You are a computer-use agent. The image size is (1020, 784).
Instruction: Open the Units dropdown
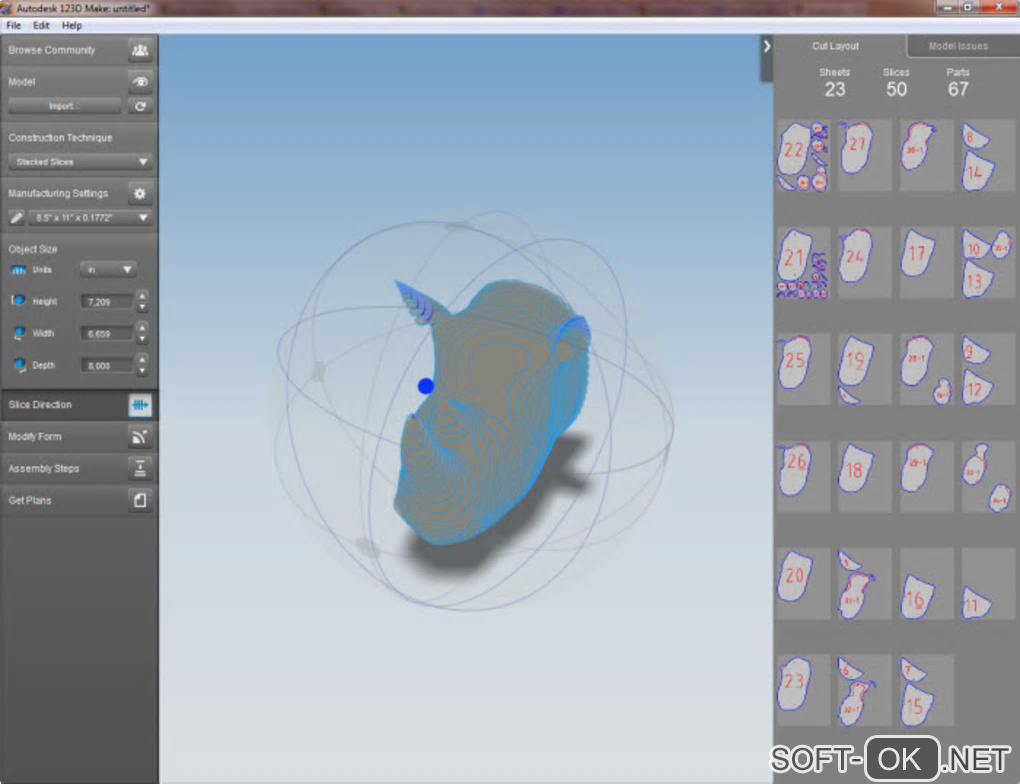pos(108,269)
